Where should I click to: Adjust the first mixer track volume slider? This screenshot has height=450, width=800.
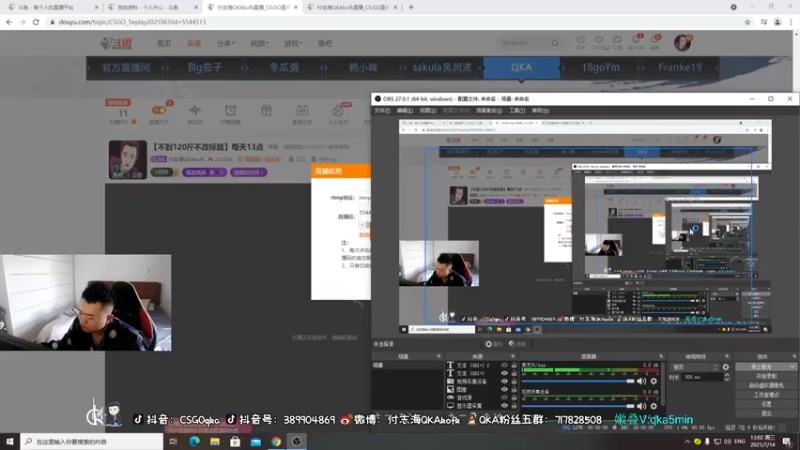578,381
